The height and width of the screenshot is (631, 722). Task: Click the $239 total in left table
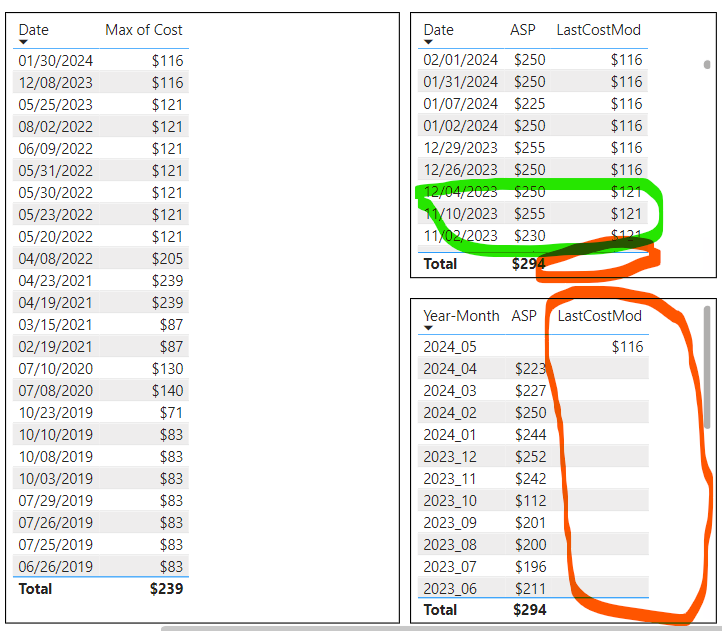point(166,589)
